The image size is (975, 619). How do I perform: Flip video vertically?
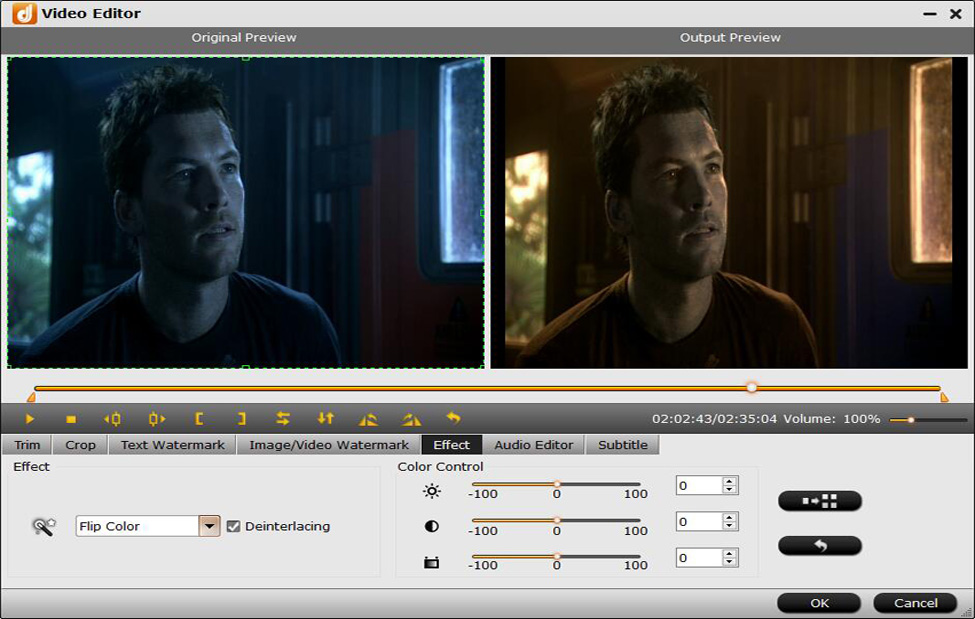(x=325, y=419)
